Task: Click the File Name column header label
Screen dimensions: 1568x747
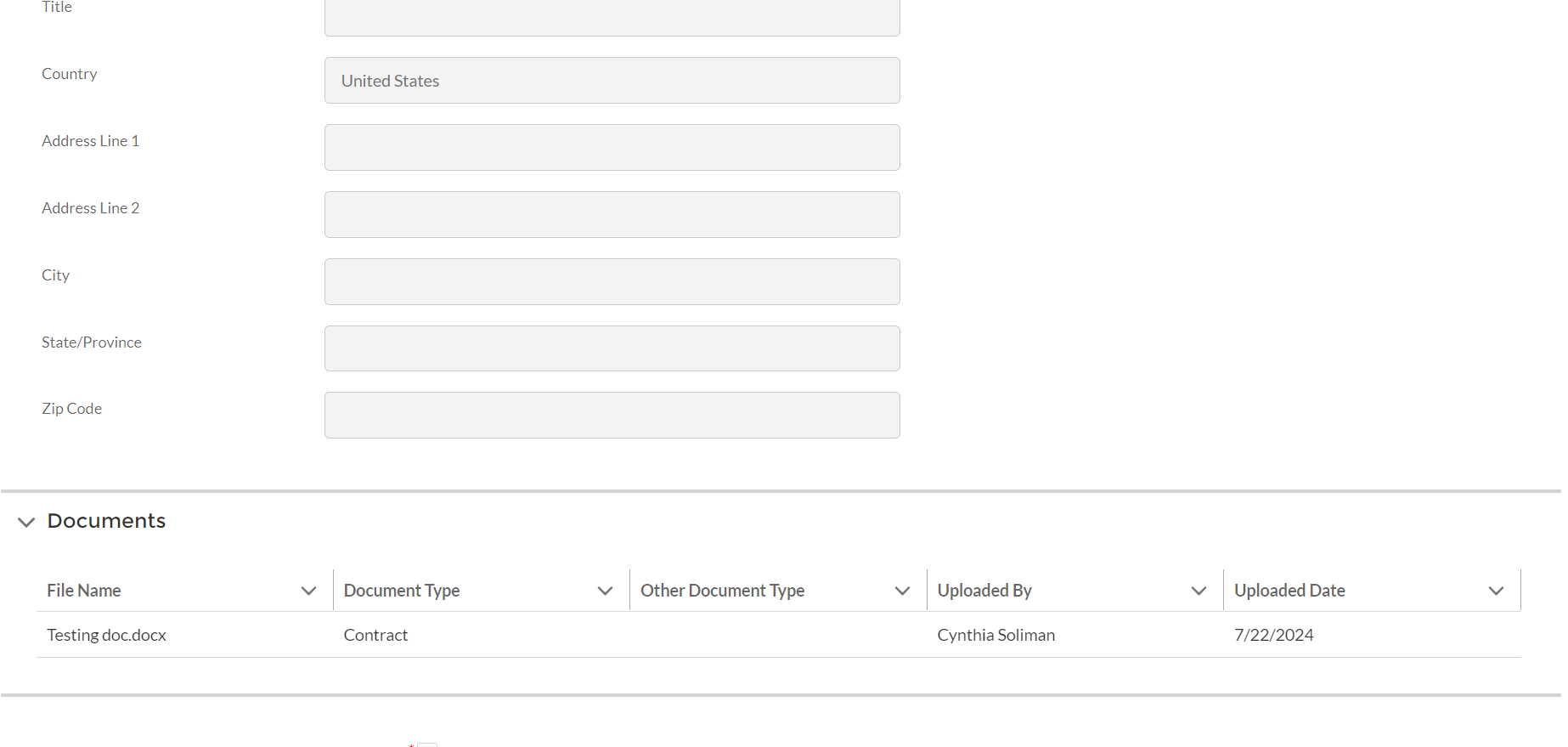Action: (83, 591)
